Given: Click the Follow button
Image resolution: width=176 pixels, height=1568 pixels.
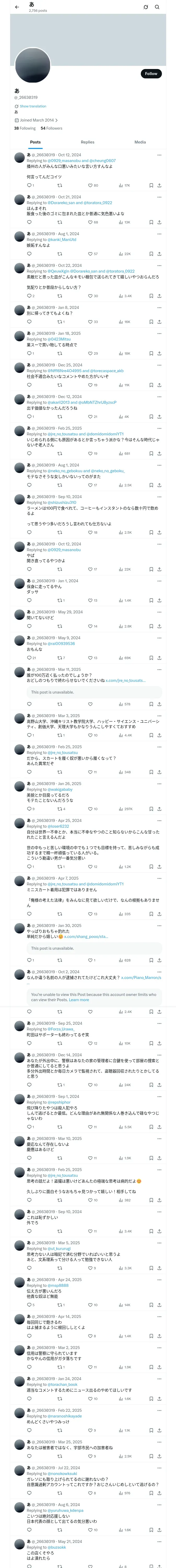Looking at the screenshot, I should 151,74.
